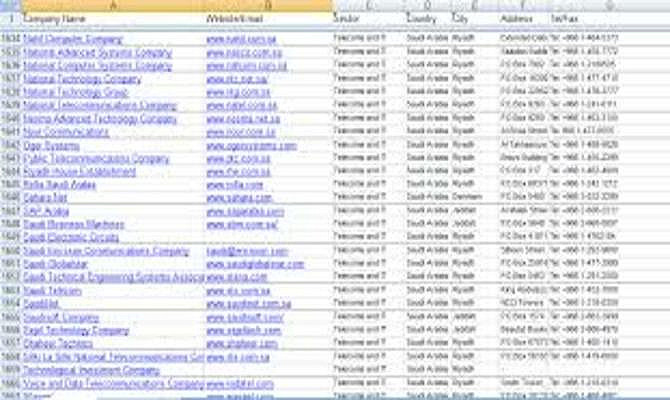The height and width of the screenshot is (400, 670).
Task: Select the column B header
Action: click(x=268, y=5)
